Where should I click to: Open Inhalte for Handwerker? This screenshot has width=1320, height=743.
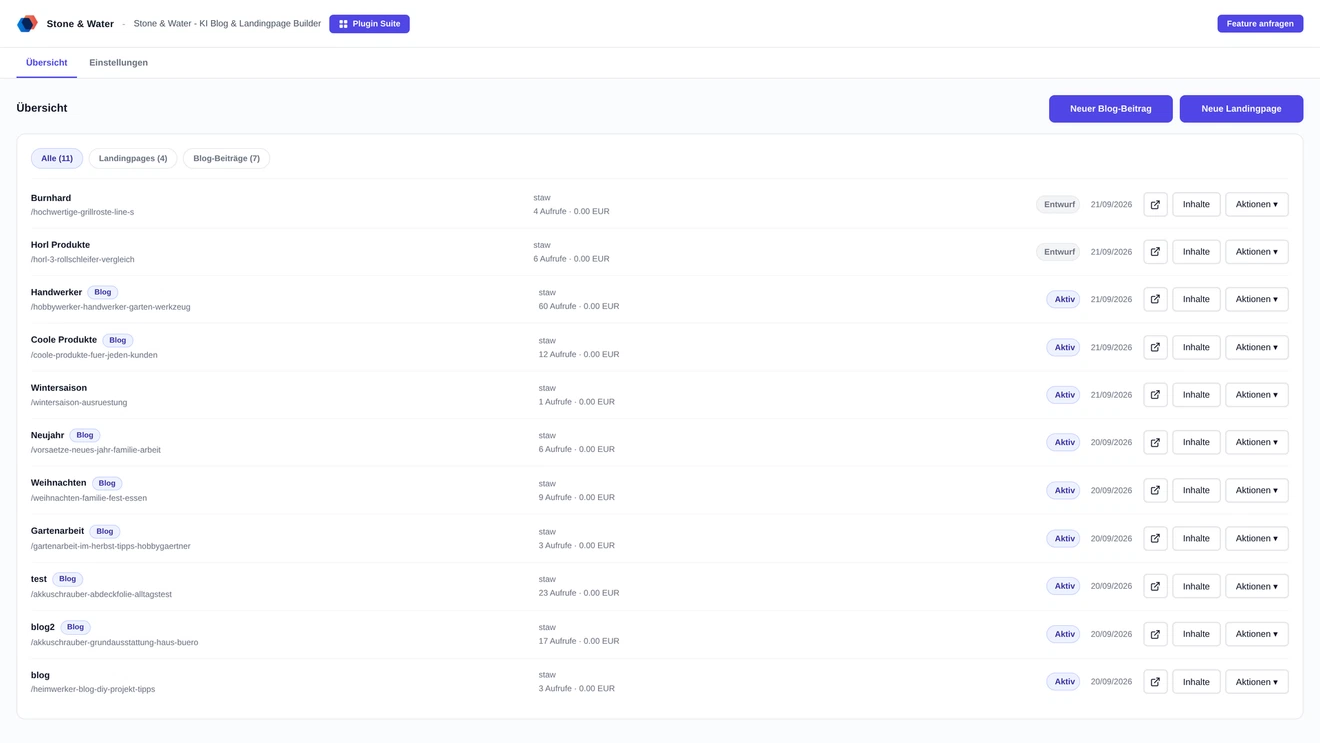(x=1196, y=299)
